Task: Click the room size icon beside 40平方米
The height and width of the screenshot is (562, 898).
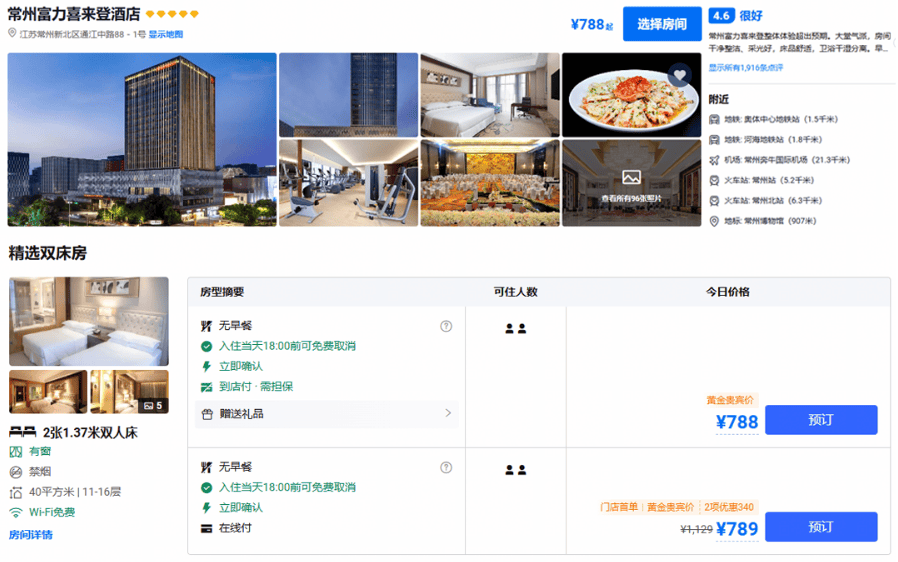Action: click(x=16, y=492)
